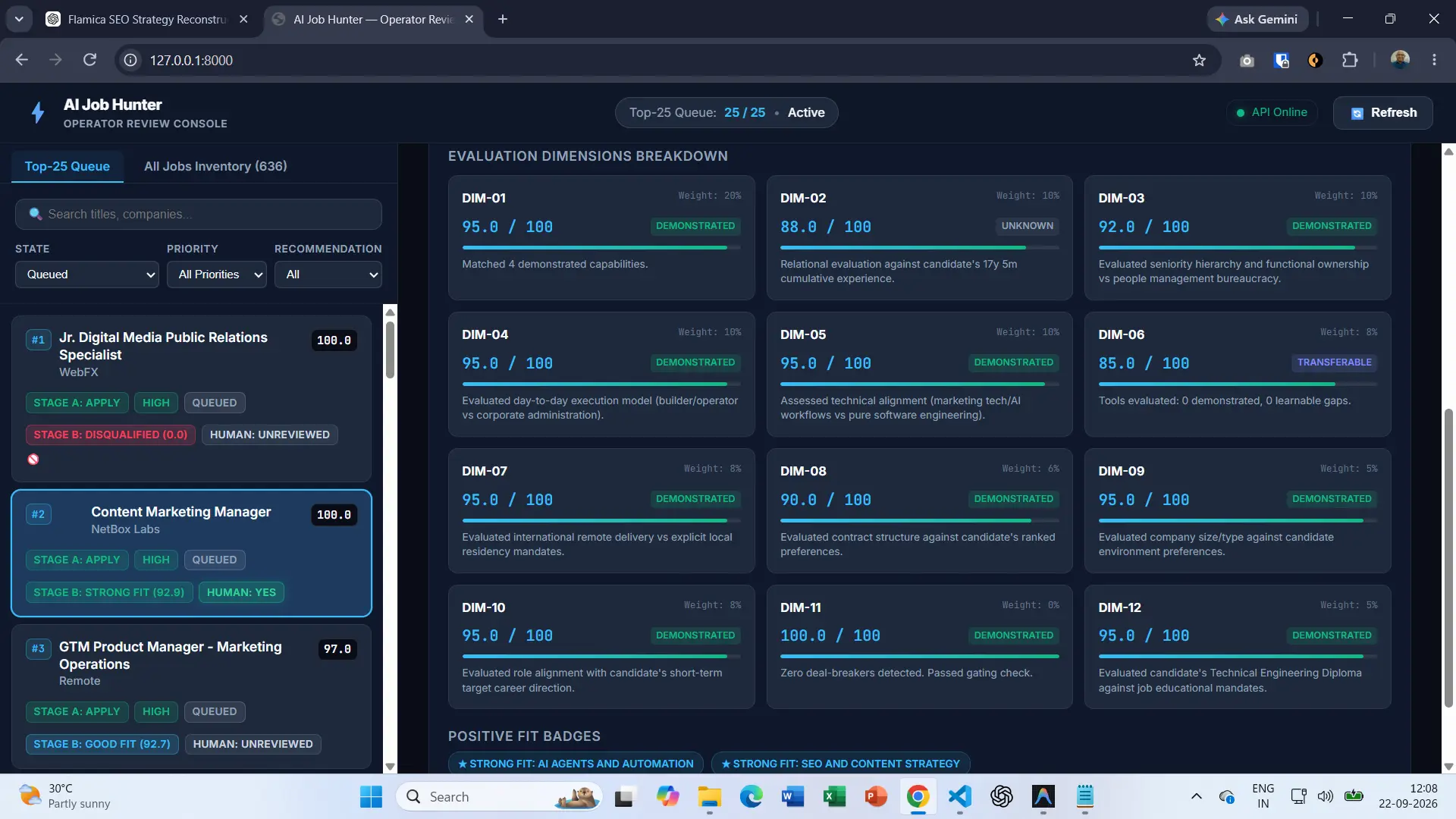
Task: Open Copilot from the taskbar
Action: pyautogui.click(x=667, y=797)
